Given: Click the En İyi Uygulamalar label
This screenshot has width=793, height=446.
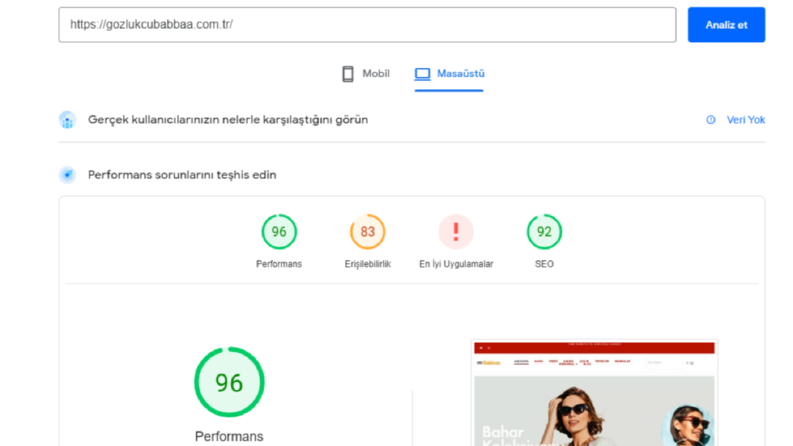Looking at the screenshot, I should point(456,264).
